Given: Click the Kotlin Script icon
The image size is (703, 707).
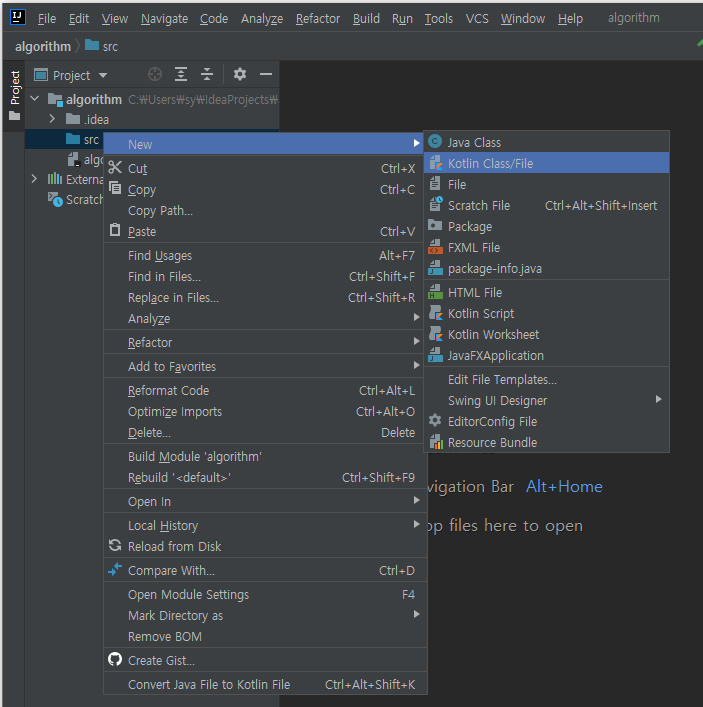Looking at the screenshot, I should point(435,313).
